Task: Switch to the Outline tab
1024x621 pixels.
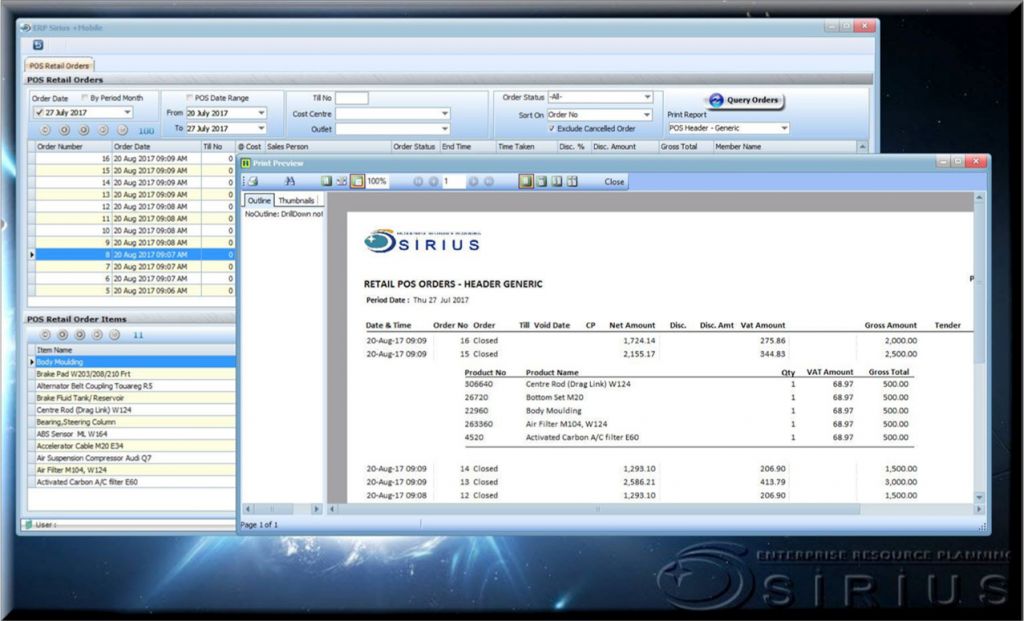Action: click(259, 200)
